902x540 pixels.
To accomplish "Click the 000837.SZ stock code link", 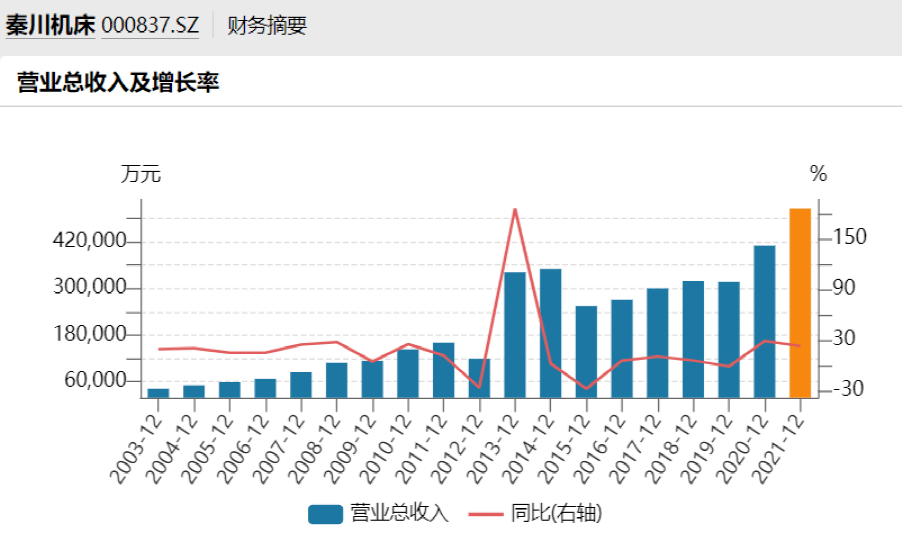I will [150, 25].
